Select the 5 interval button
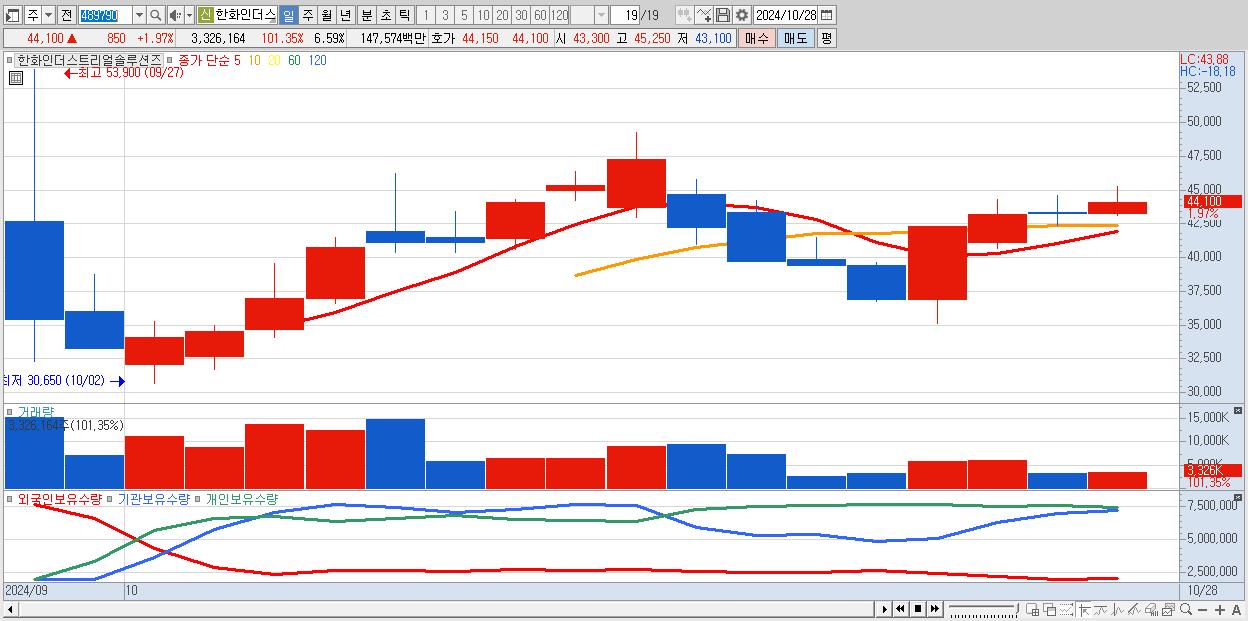Image resolution: width=1248 pixels, height=621 pixels. (464, 15)
